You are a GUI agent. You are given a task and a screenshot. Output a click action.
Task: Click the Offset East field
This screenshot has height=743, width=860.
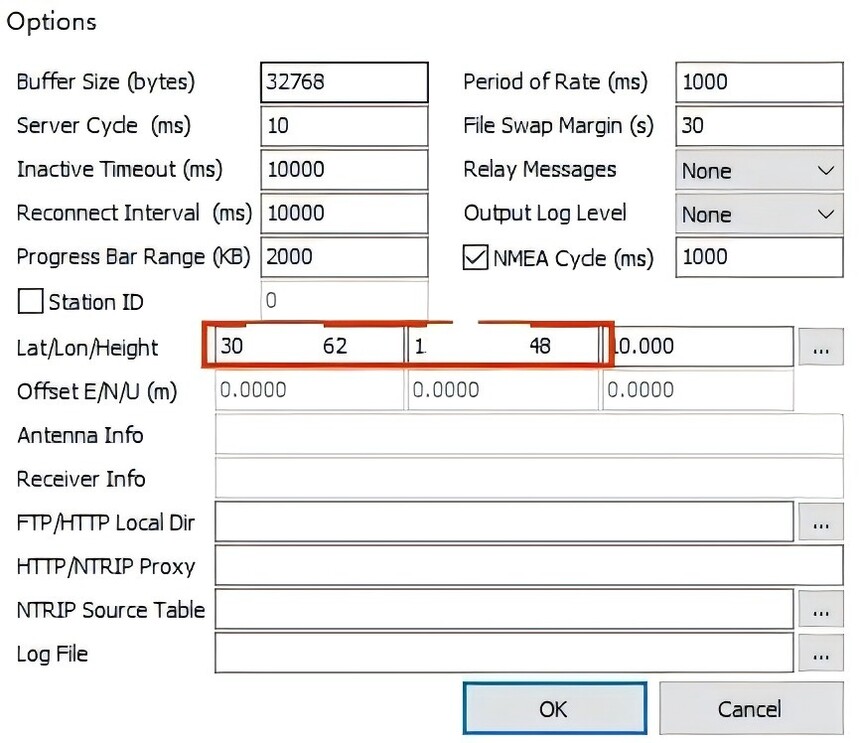pos(309,390)
